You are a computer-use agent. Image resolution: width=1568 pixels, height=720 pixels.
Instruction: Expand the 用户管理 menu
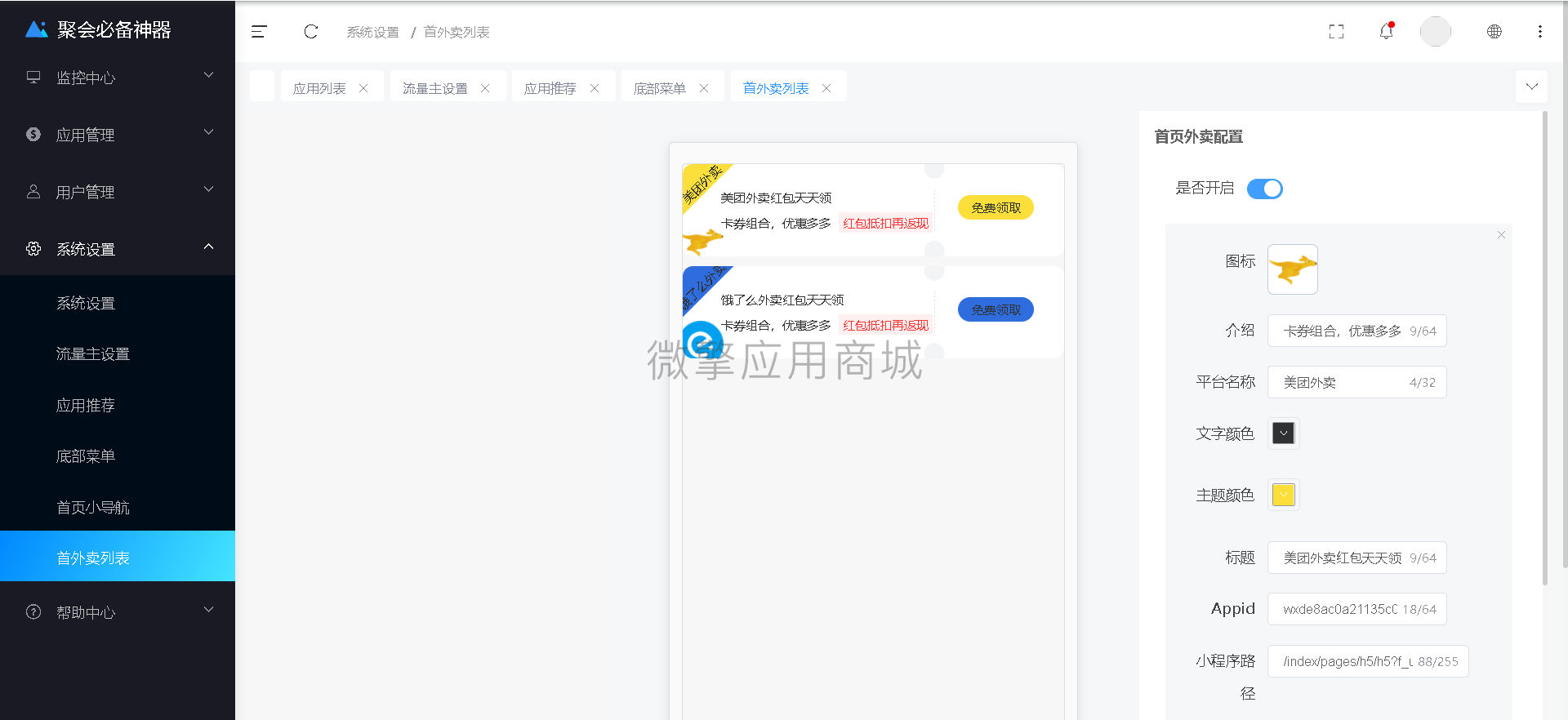coord(208,189)
